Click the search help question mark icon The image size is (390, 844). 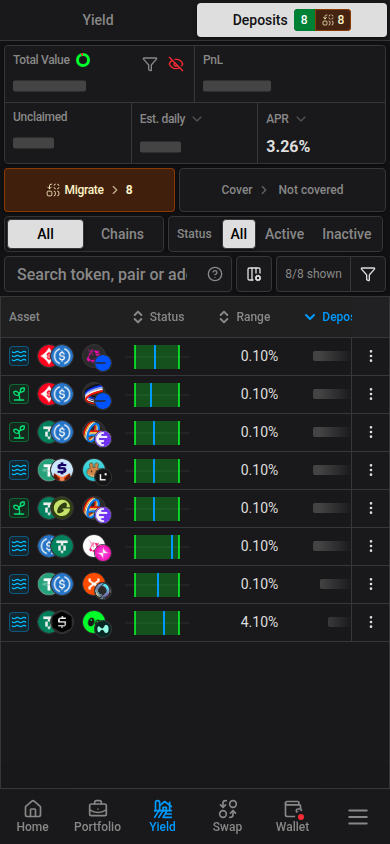click(x=215, y=274)
